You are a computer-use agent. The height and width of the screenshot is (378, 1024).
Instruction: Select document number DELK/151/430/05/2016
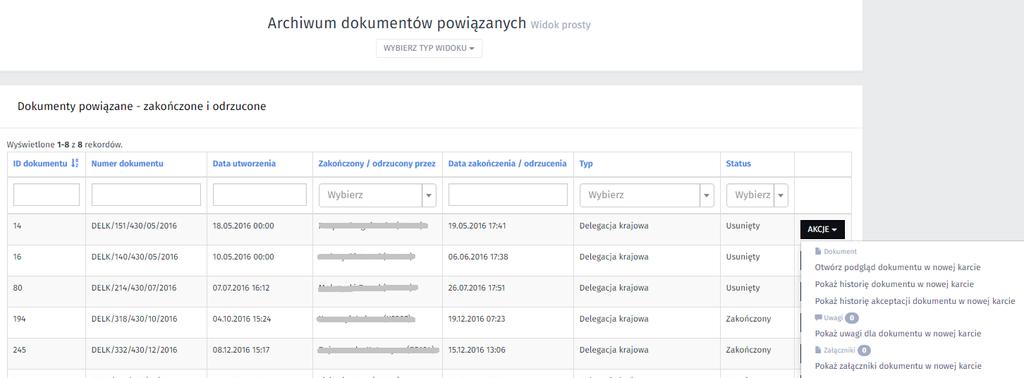(134, 226)
